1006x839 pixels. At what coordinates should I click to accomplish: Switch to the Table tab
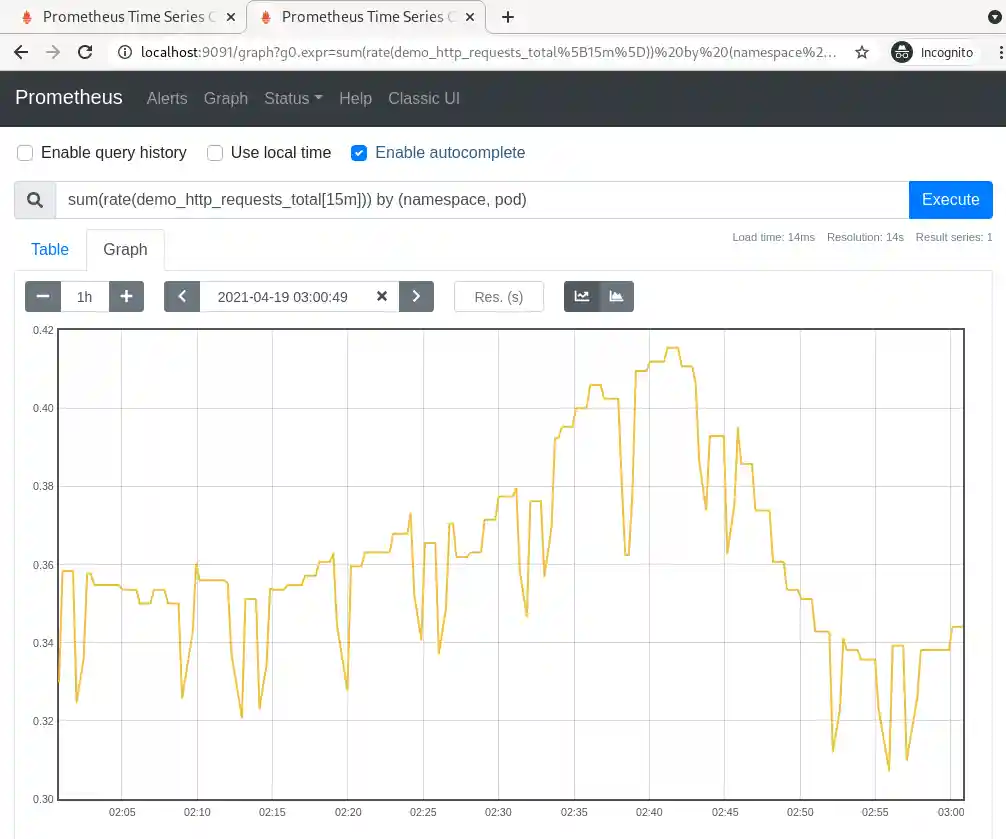tap(50, 249)
